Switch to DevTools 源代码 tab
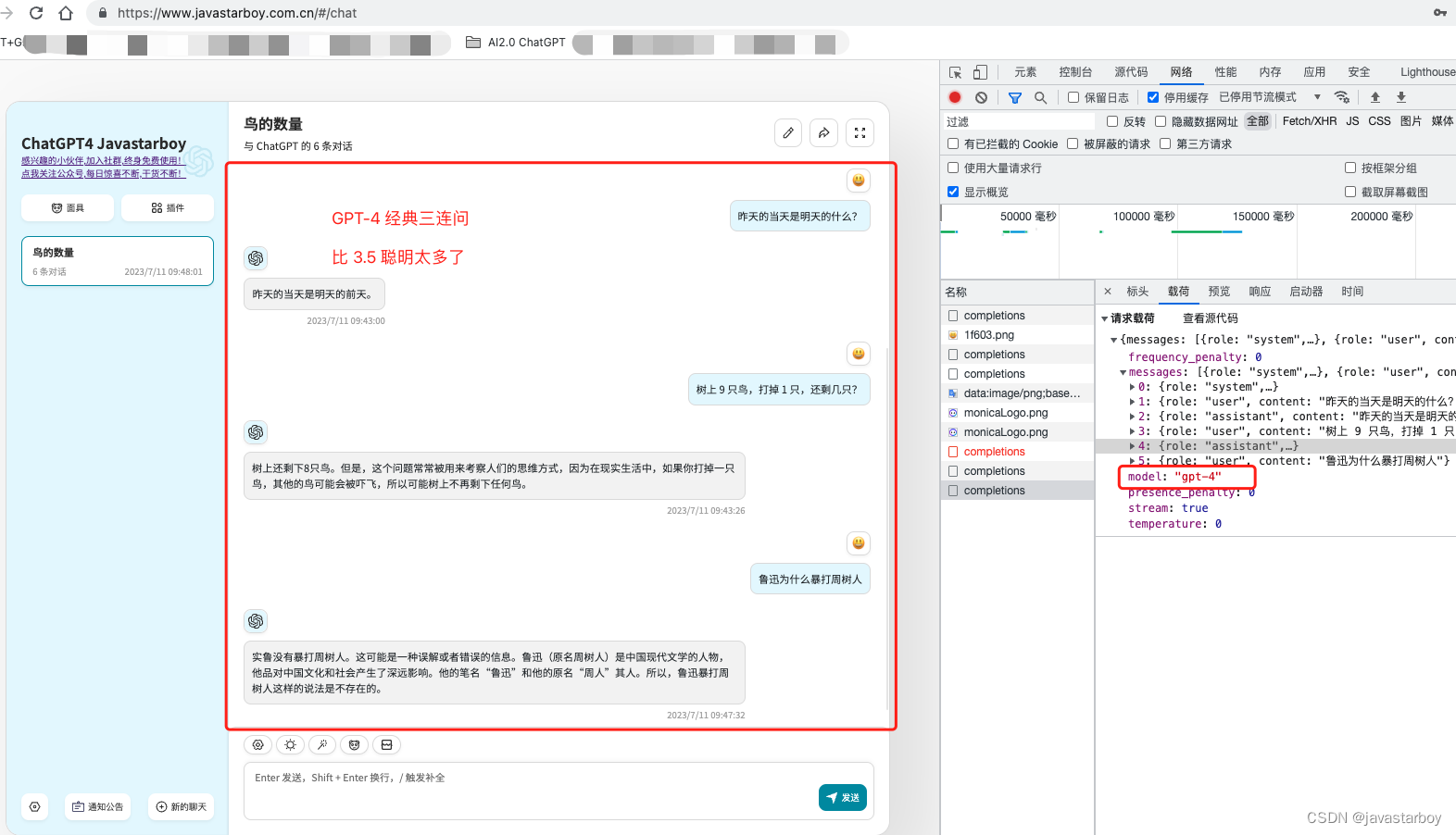The height and width of the screenshot is (835, 1456). pyautogui.click(x=1131, y=72)
